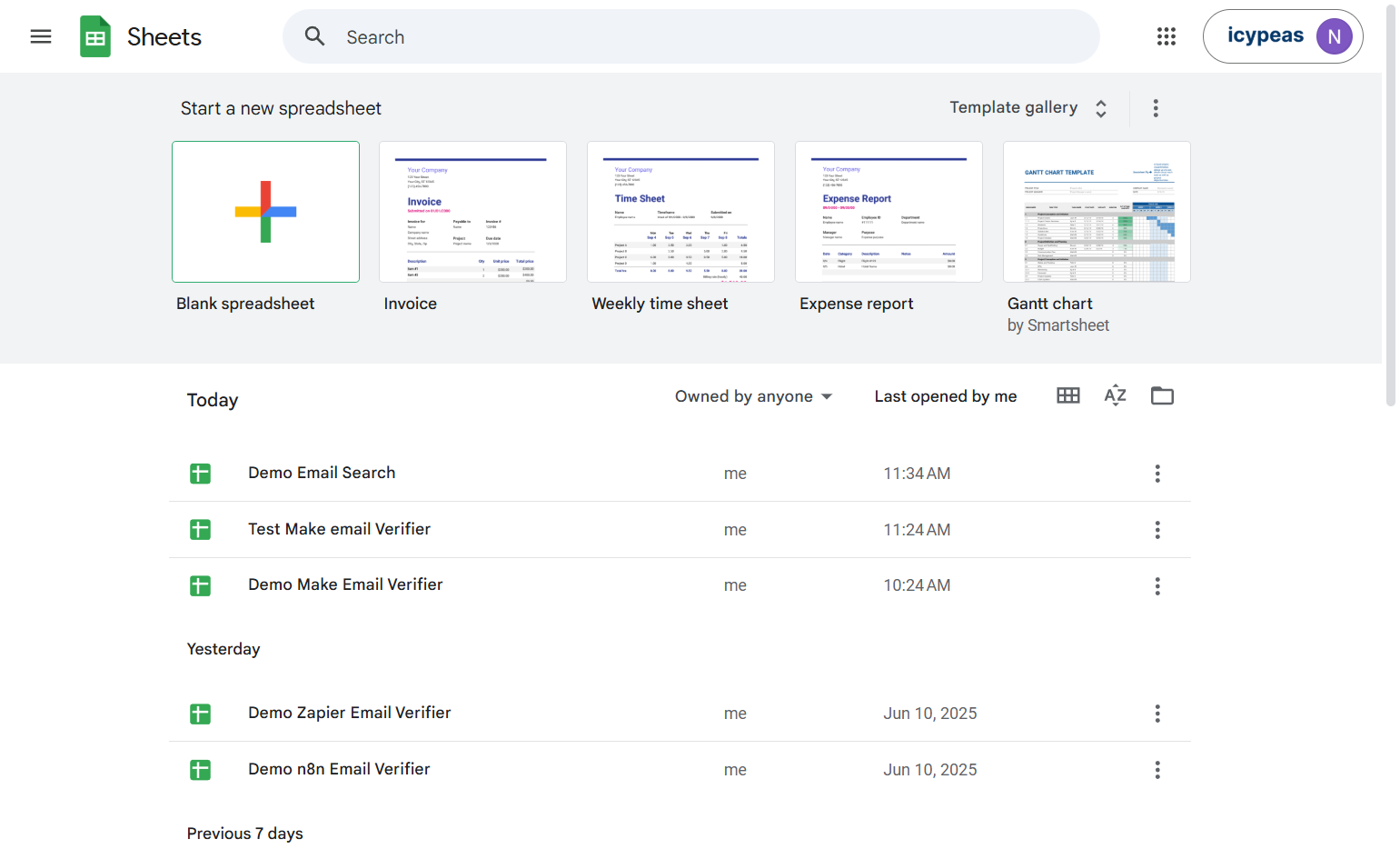Viewport: 1400px width, 859px height.
Task: Open the Demo Zapier Email Verifier file
Action: click(680, 714)
